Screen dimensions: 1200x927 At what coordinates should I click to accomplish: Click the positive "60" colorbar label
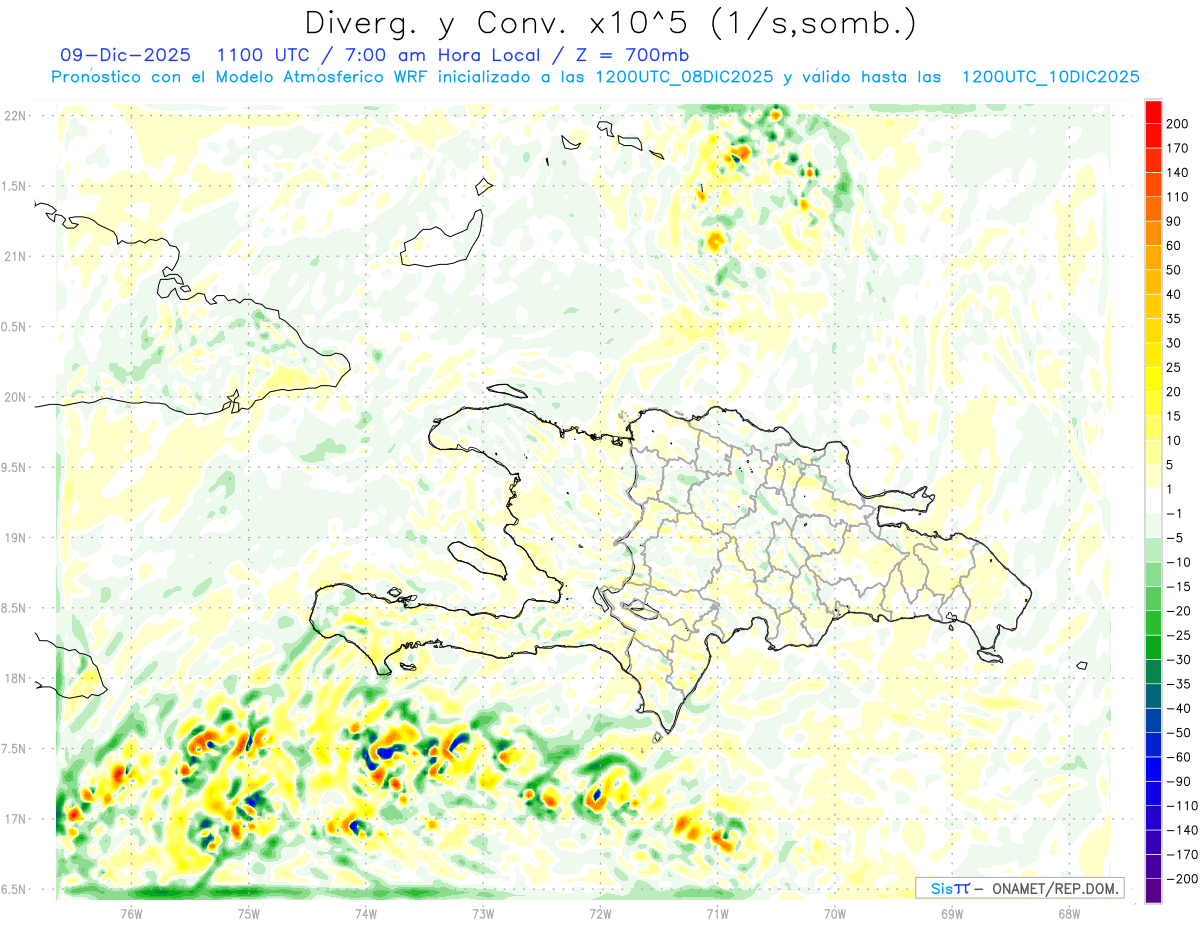tap(1174, 246)
